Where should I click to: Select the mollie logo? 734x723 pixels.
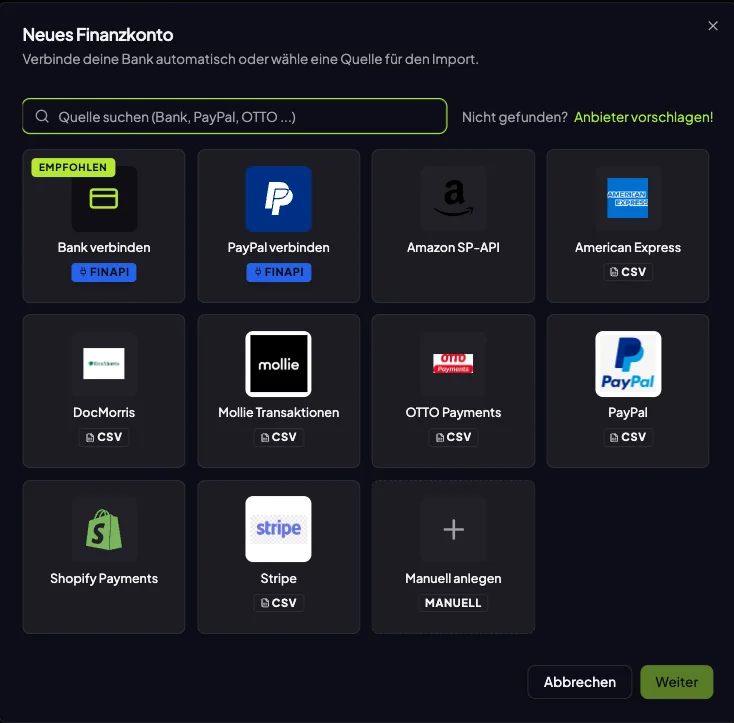[x=279, y=364]
